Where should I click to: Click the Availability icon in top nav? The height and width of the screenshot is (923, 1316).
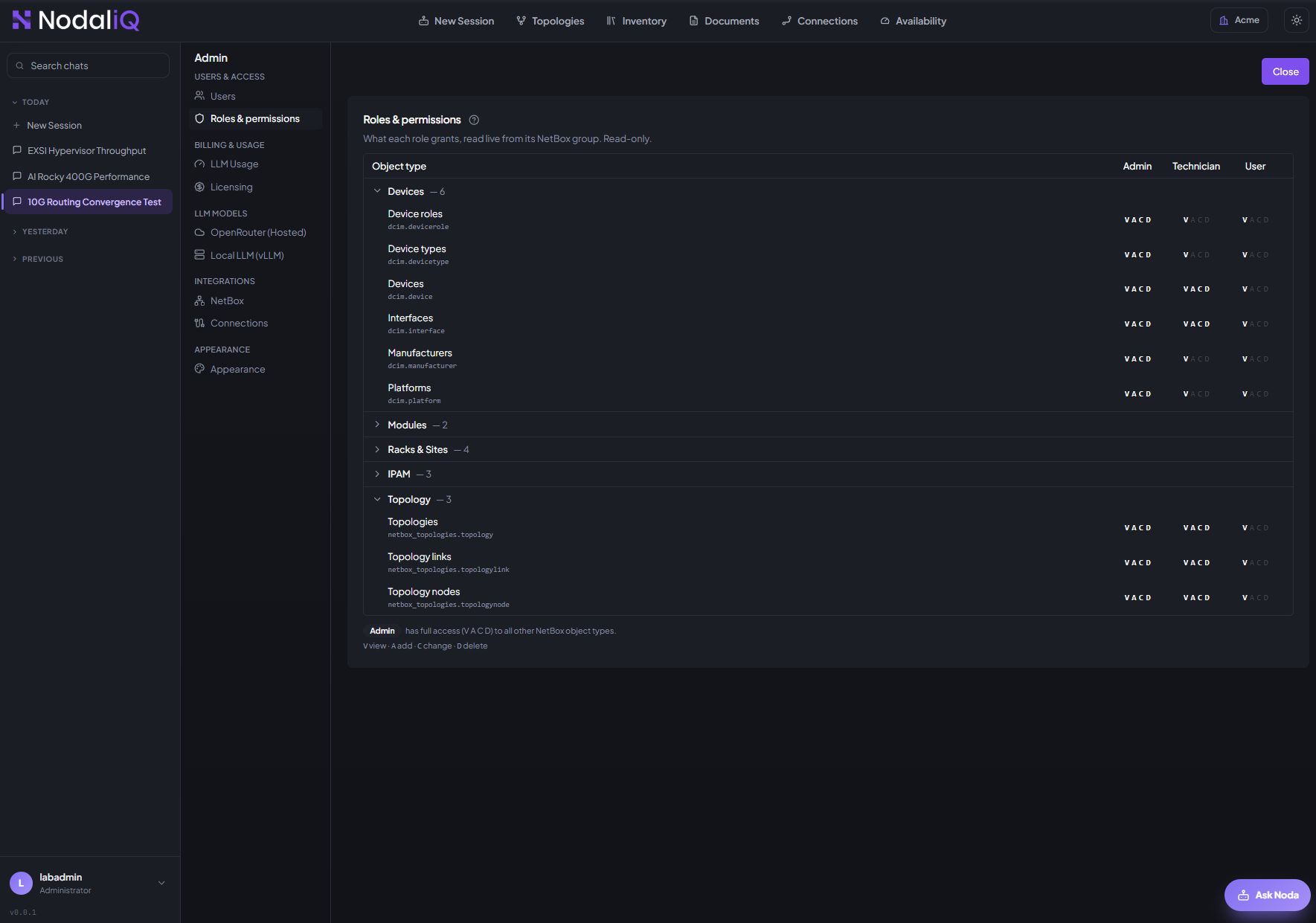[x=885, y=21]
